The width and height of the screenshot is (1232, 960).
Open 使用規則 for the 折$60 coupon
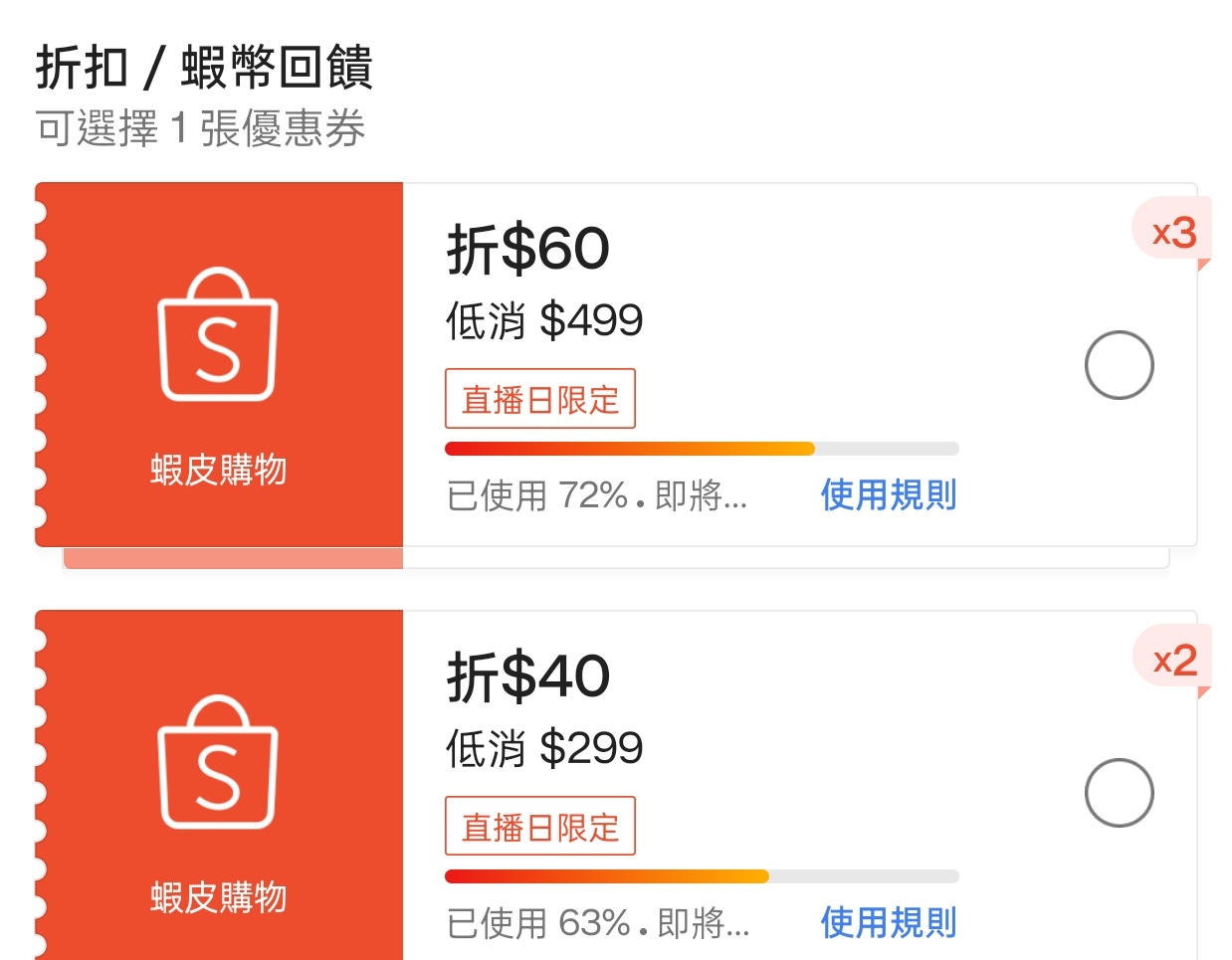(888, 494)
